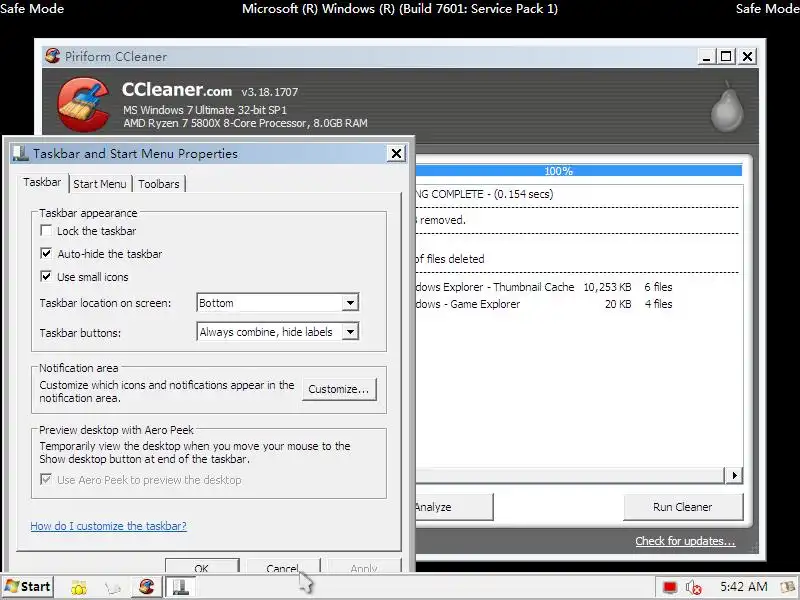
Task: Open 'How do I customize the taskbar?' link
Action: [108, 526]
